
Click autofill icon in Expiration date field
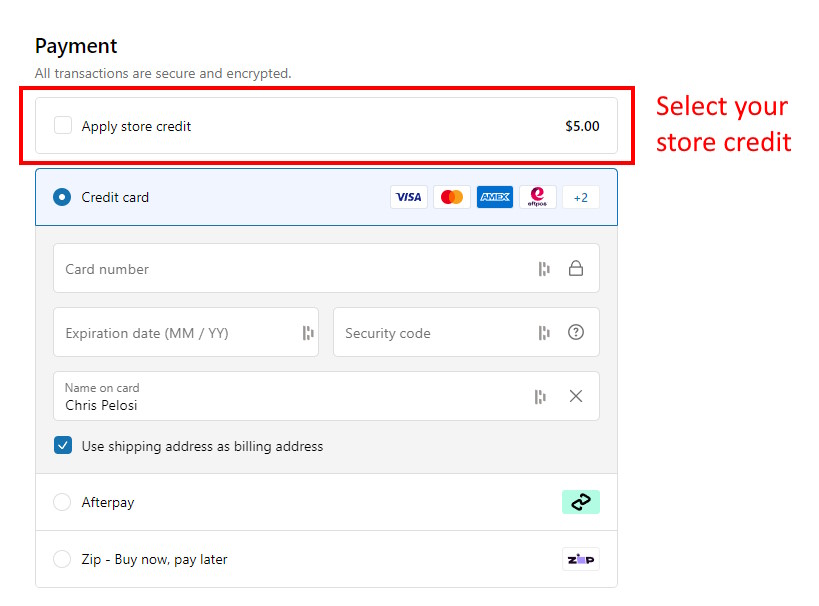pyautogui.click(x=308, y=333)
